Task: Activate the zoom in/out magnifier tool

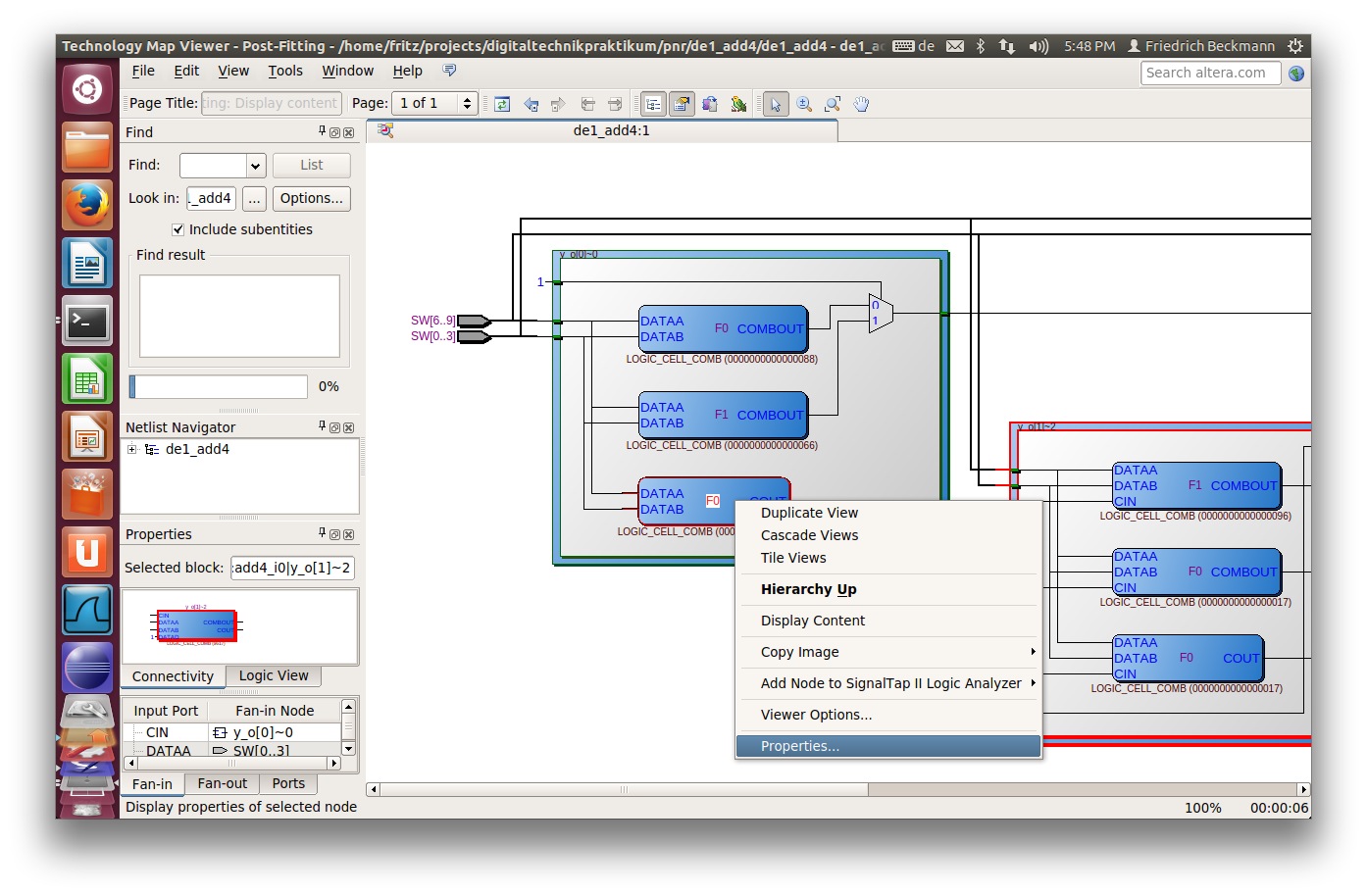Action: [x=804, y=104]
